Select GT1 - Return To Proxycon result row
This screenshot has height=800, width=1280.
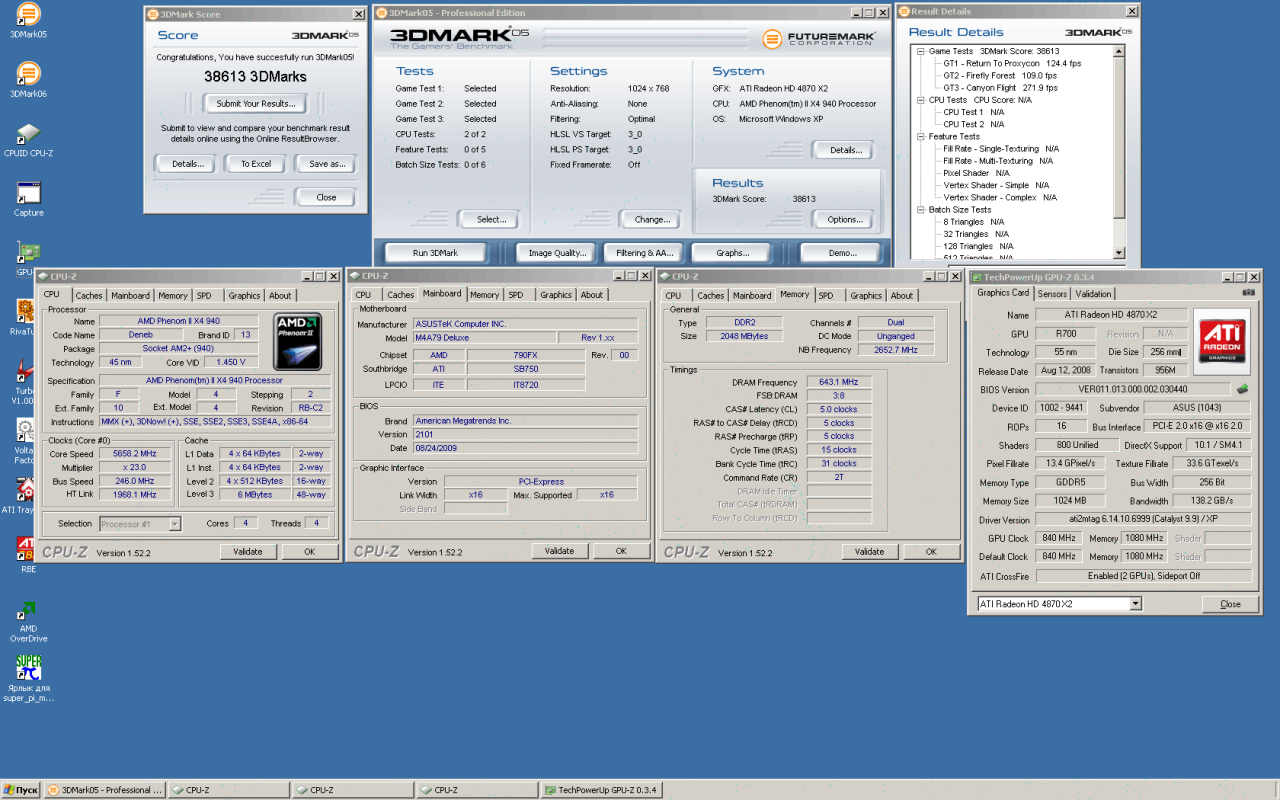click(x=1011, y=63)
